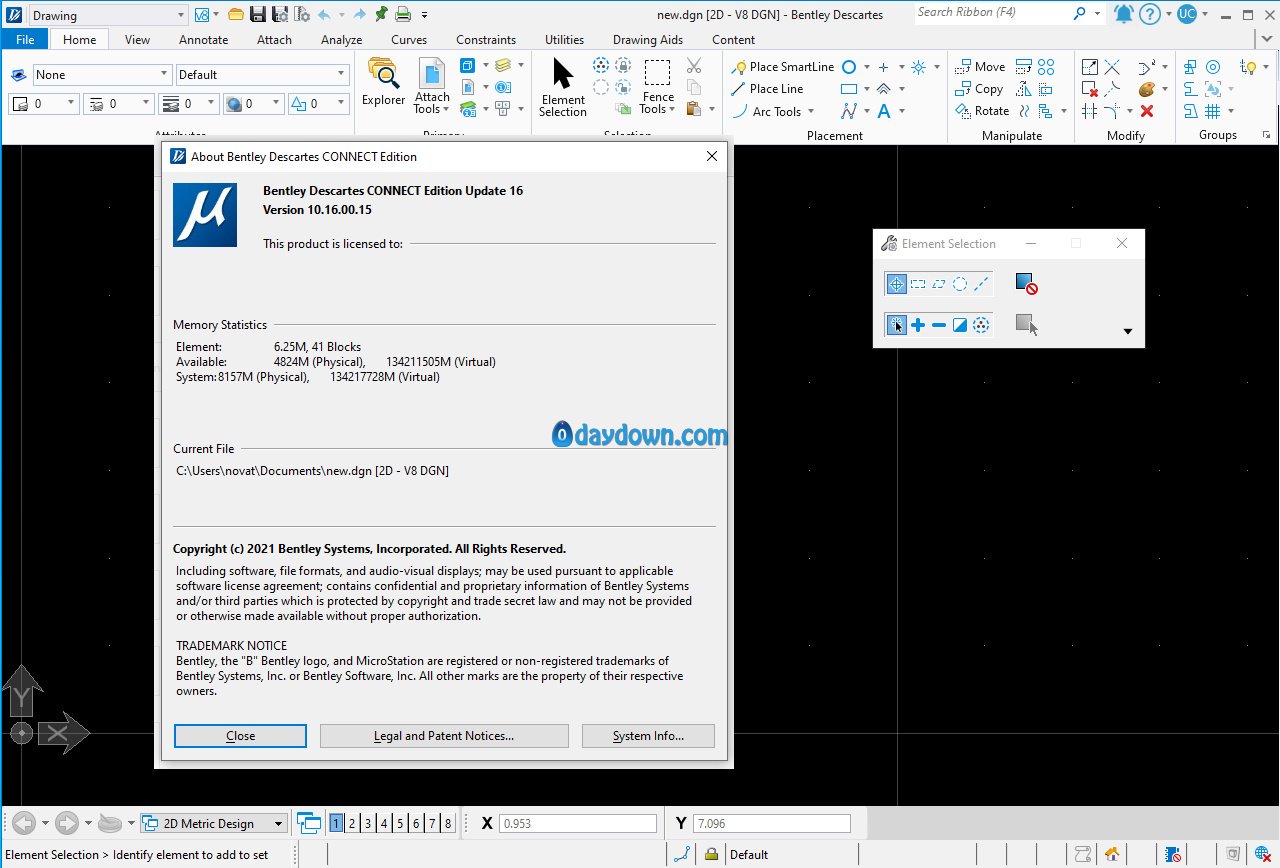The width and height of the screenshot is (1280, 868).
Task: Click the Redo arrow in the quick access toolbar
Action: click(x=359, y=14)
